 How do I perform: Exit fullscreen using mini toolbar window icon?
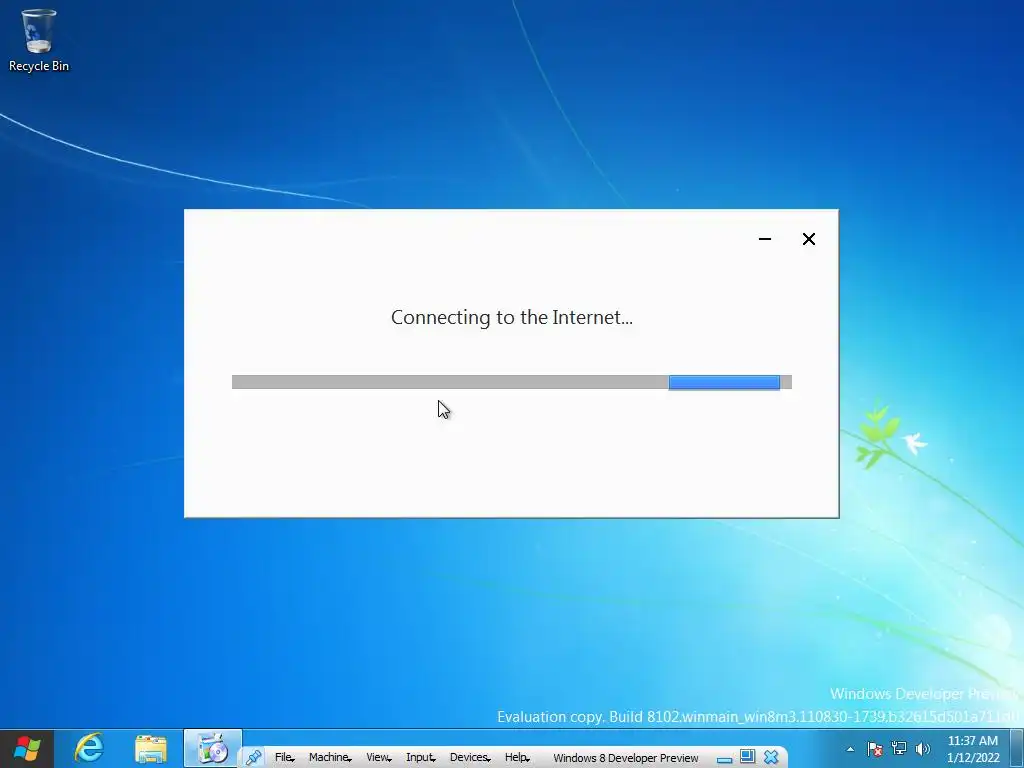coord(748,757)
